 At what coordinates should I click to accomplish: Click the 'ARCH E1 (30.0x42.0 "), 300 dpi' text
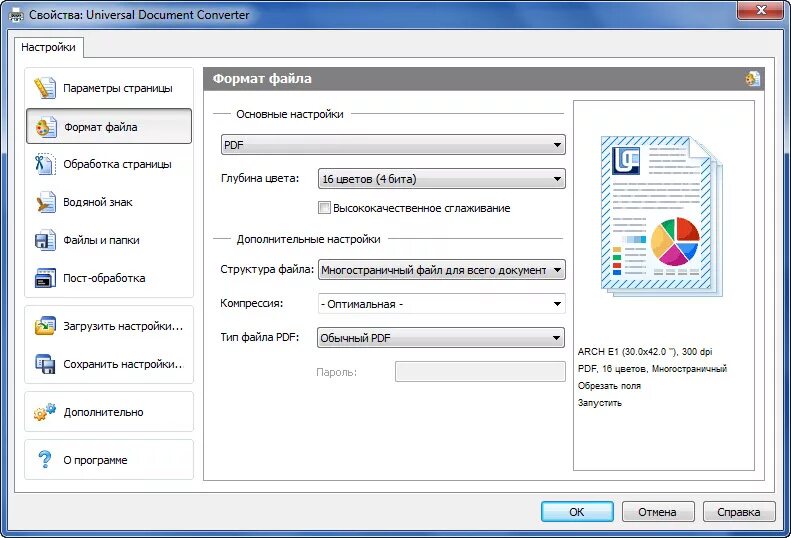645,351
